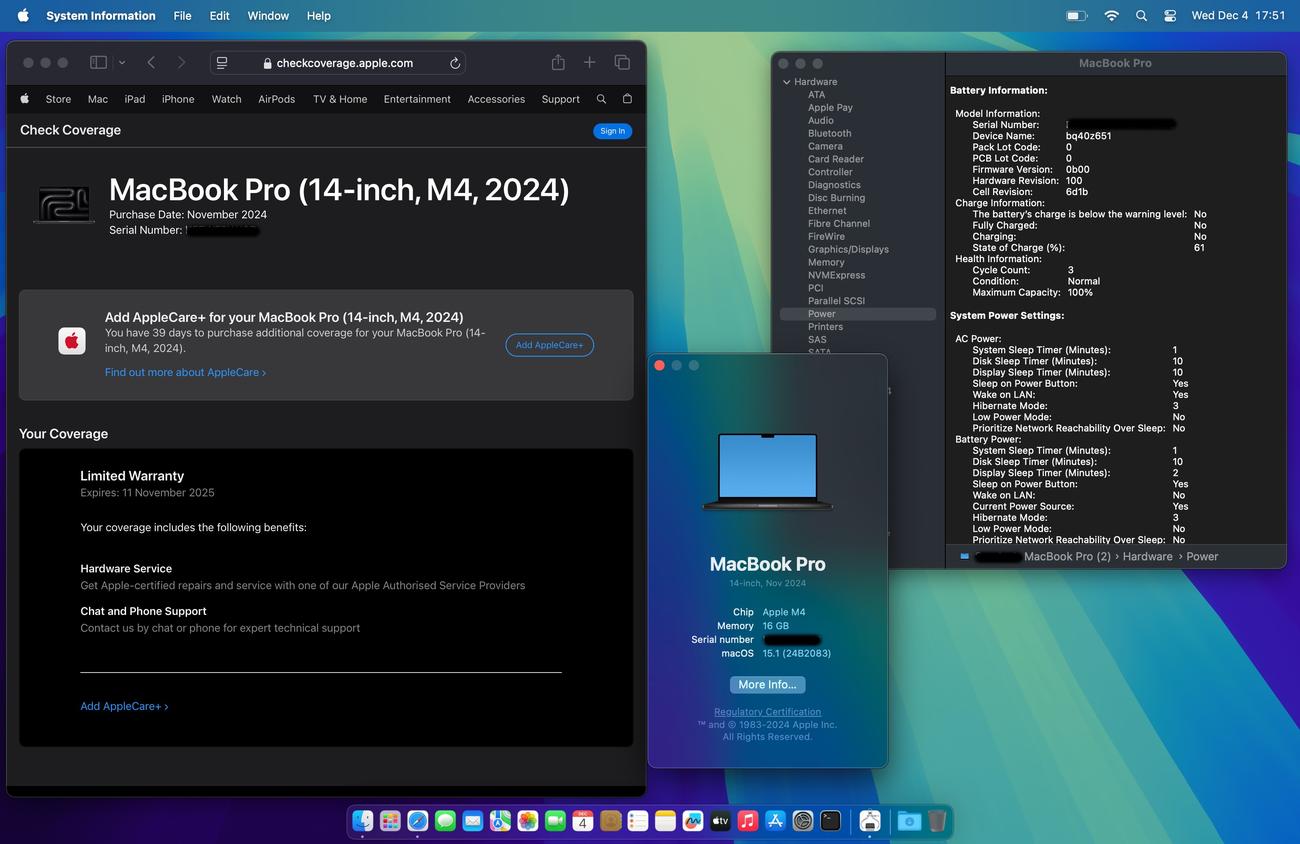Click the Wi-Fi status icon in the menu bar
The width and height of the screenshot is (1300, 844).
[1111, 16]
